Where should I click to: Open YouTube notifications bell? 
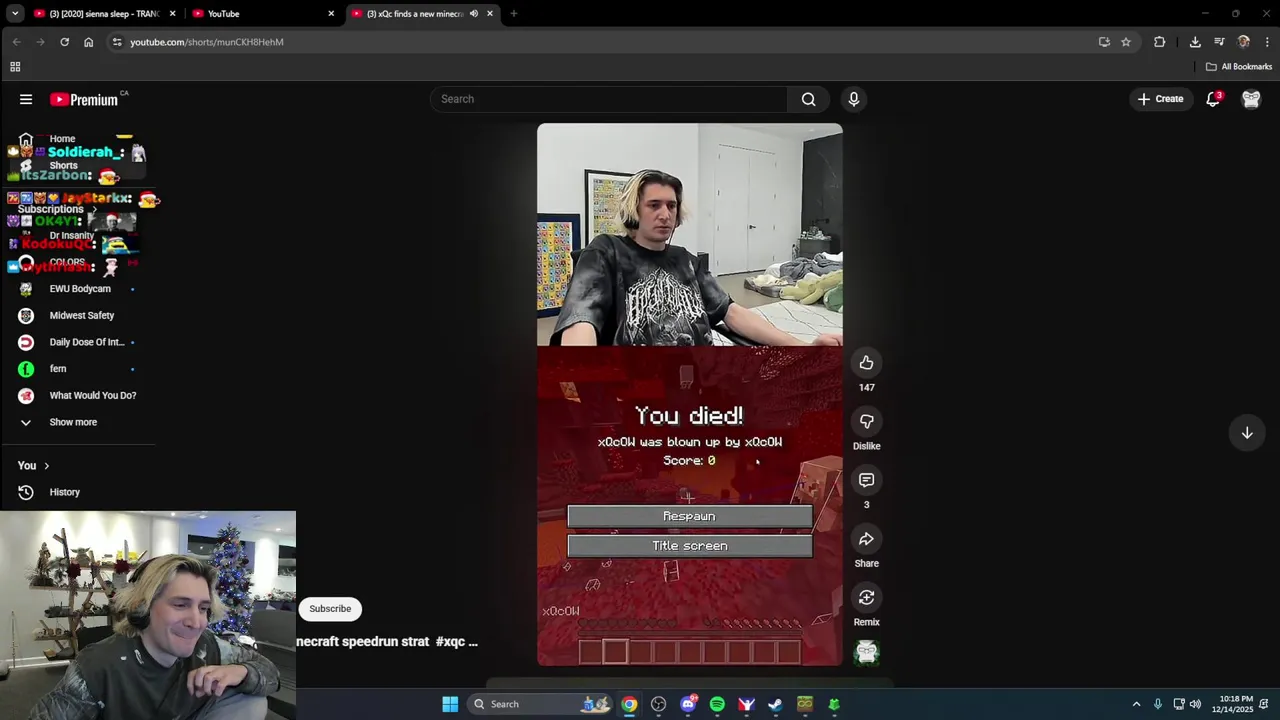[1213, 99]
